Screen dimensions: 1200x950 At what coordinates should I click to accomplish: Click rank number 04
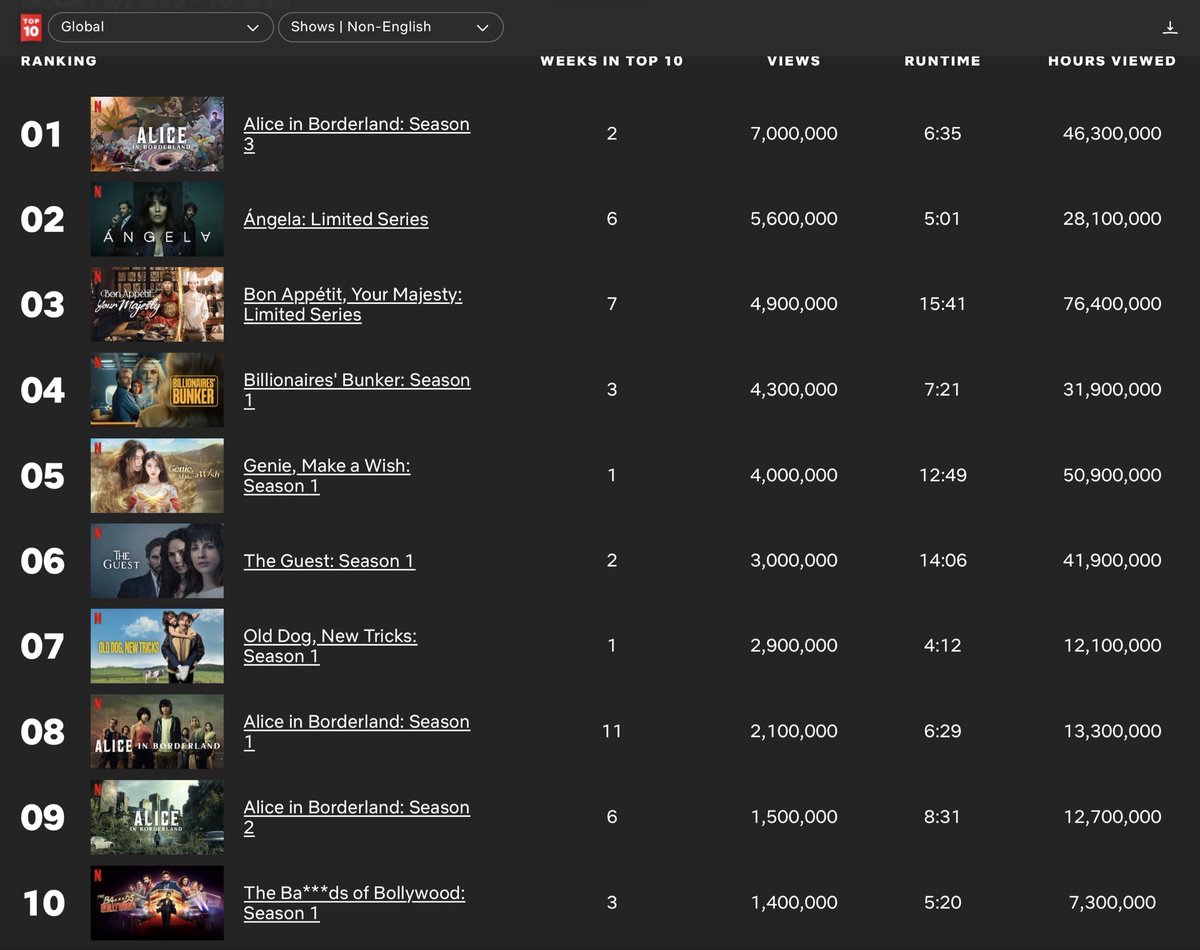(43, 390)
